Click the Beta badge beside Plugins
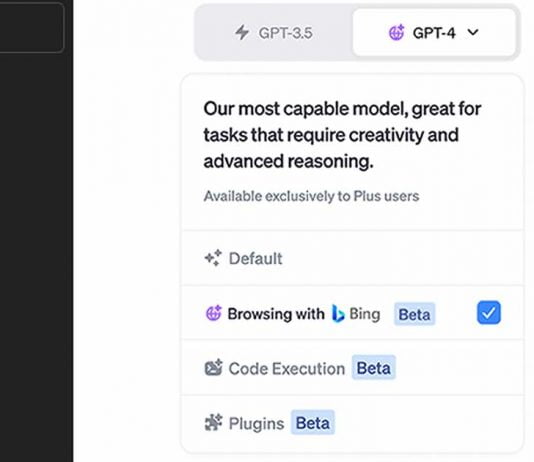The image size is (534, 462). tap(313, 423)
